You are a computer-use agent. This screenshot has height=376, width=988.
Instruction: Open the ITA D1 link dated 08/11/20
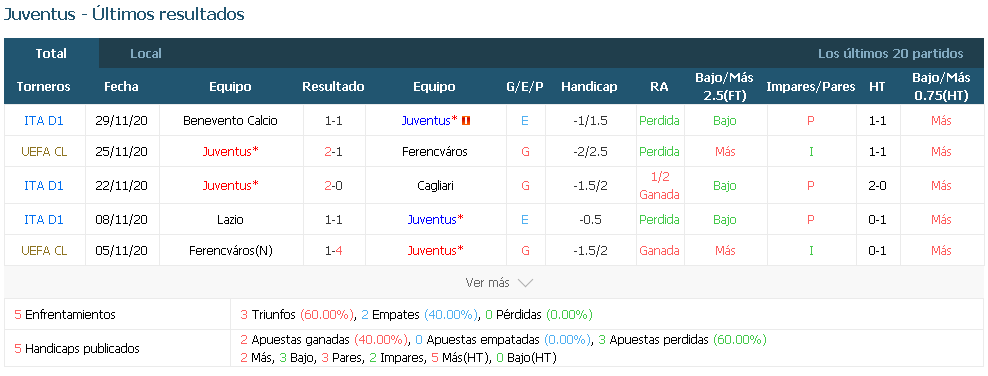43,220
